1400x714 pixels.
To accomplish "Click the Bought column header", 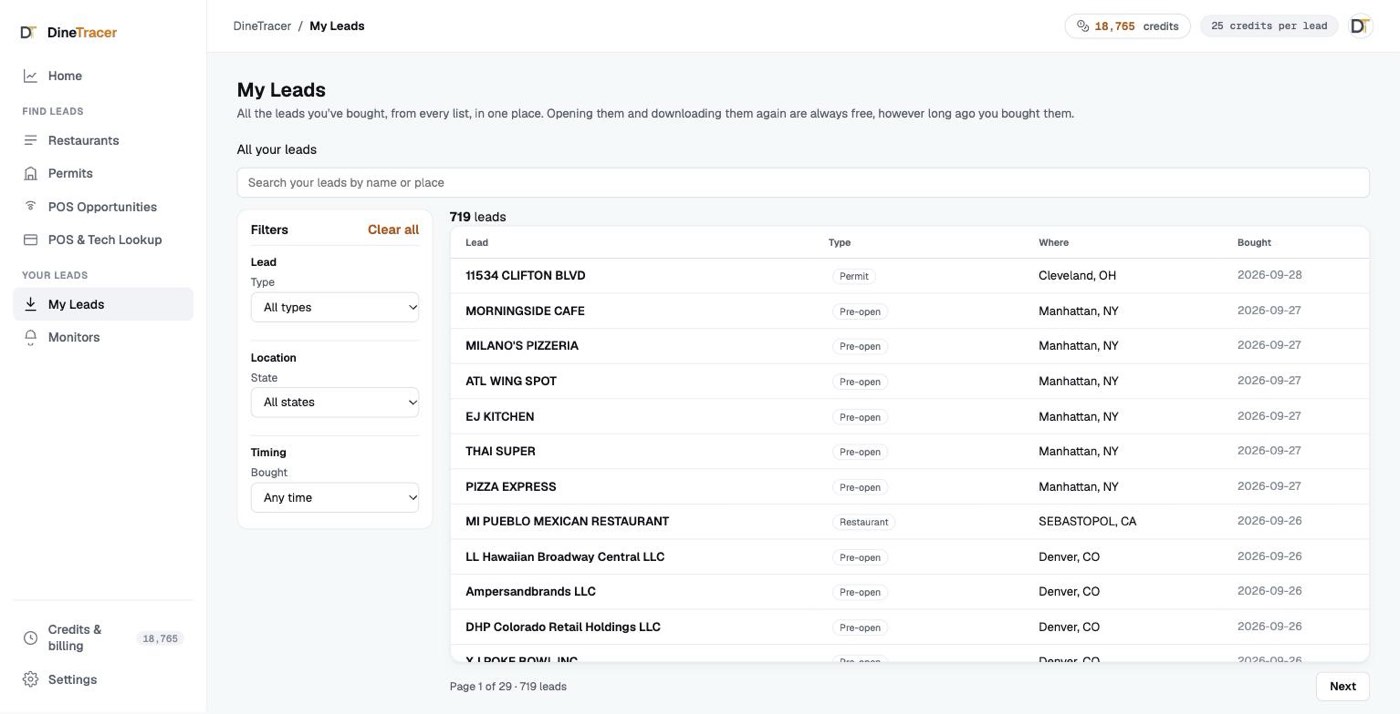I will pos(1254,242).
